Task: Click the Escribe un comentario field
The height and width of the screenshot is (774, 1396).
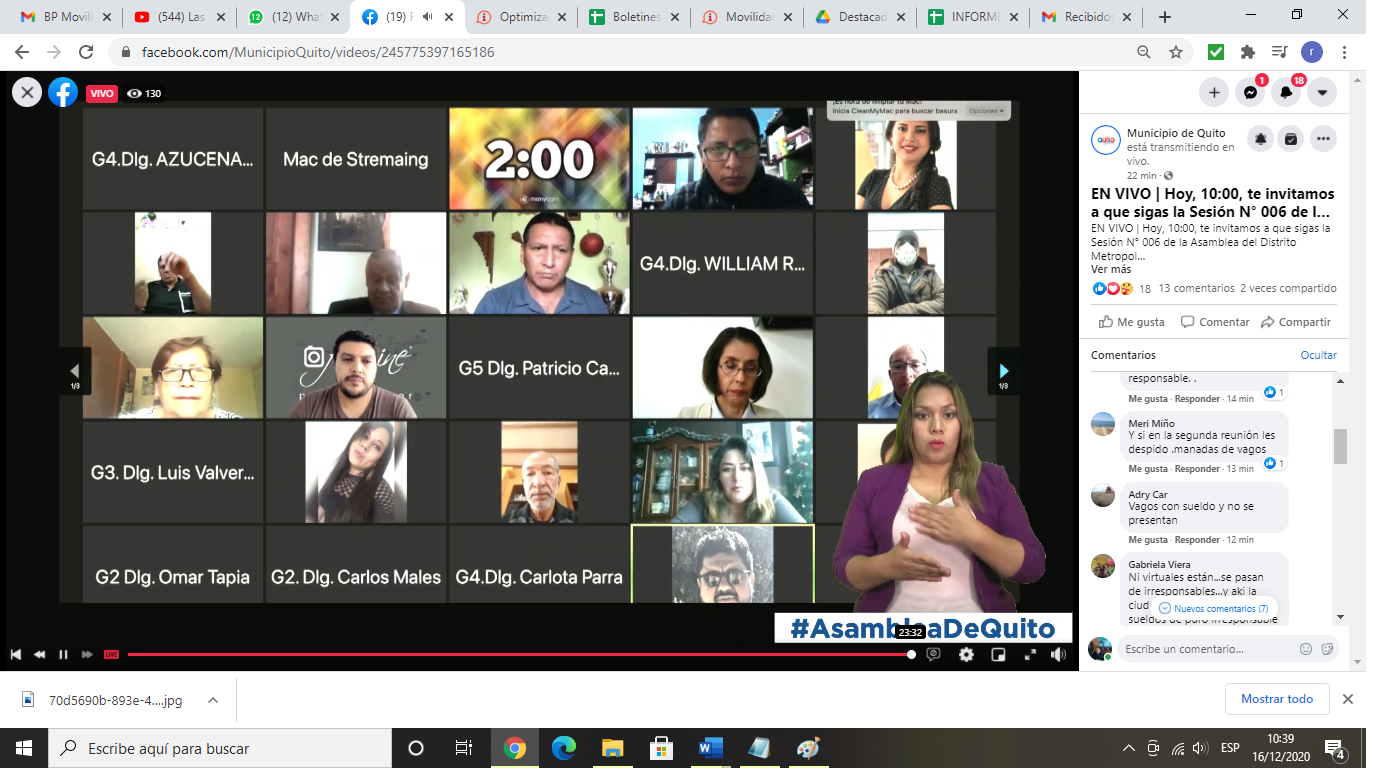Action: (1208, 649)
